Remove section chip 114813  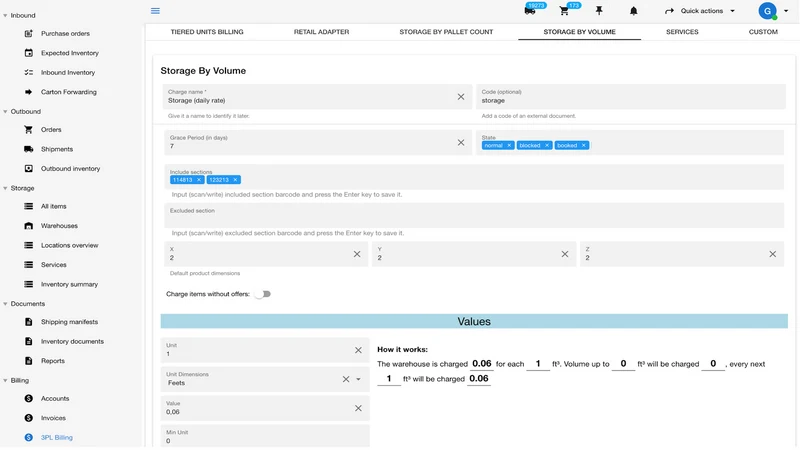click(x=199, y=180)
